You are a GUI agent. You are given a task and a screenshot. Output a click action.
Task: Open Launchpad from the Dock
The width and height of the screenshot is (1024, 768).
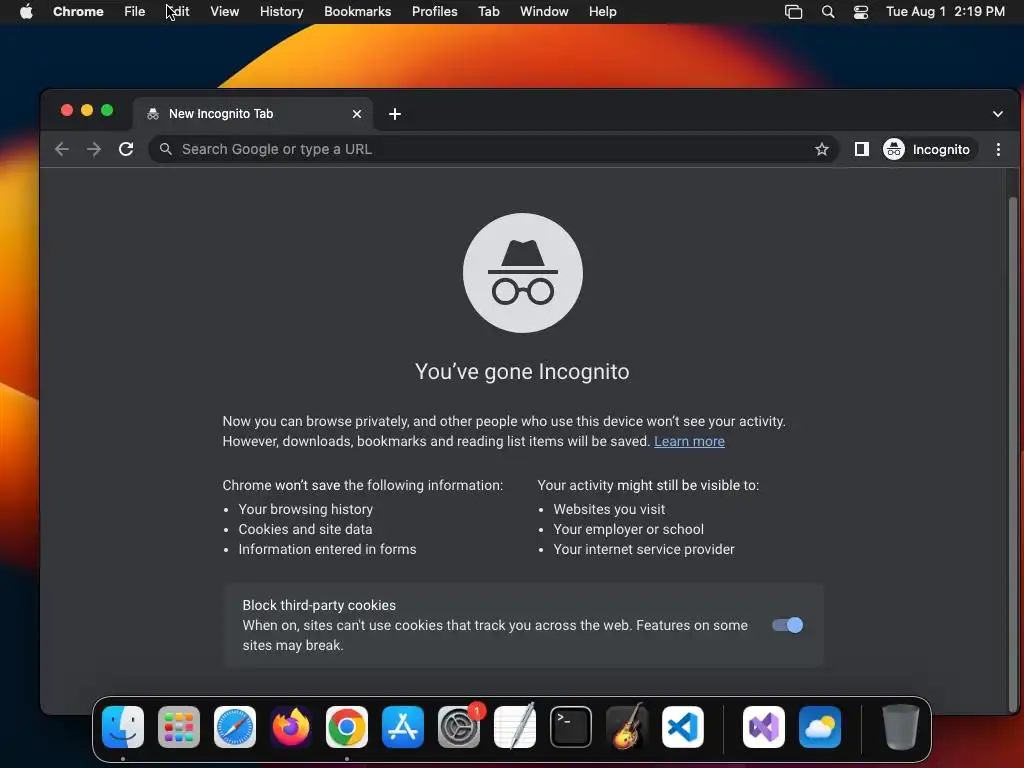tap(179, 727)
